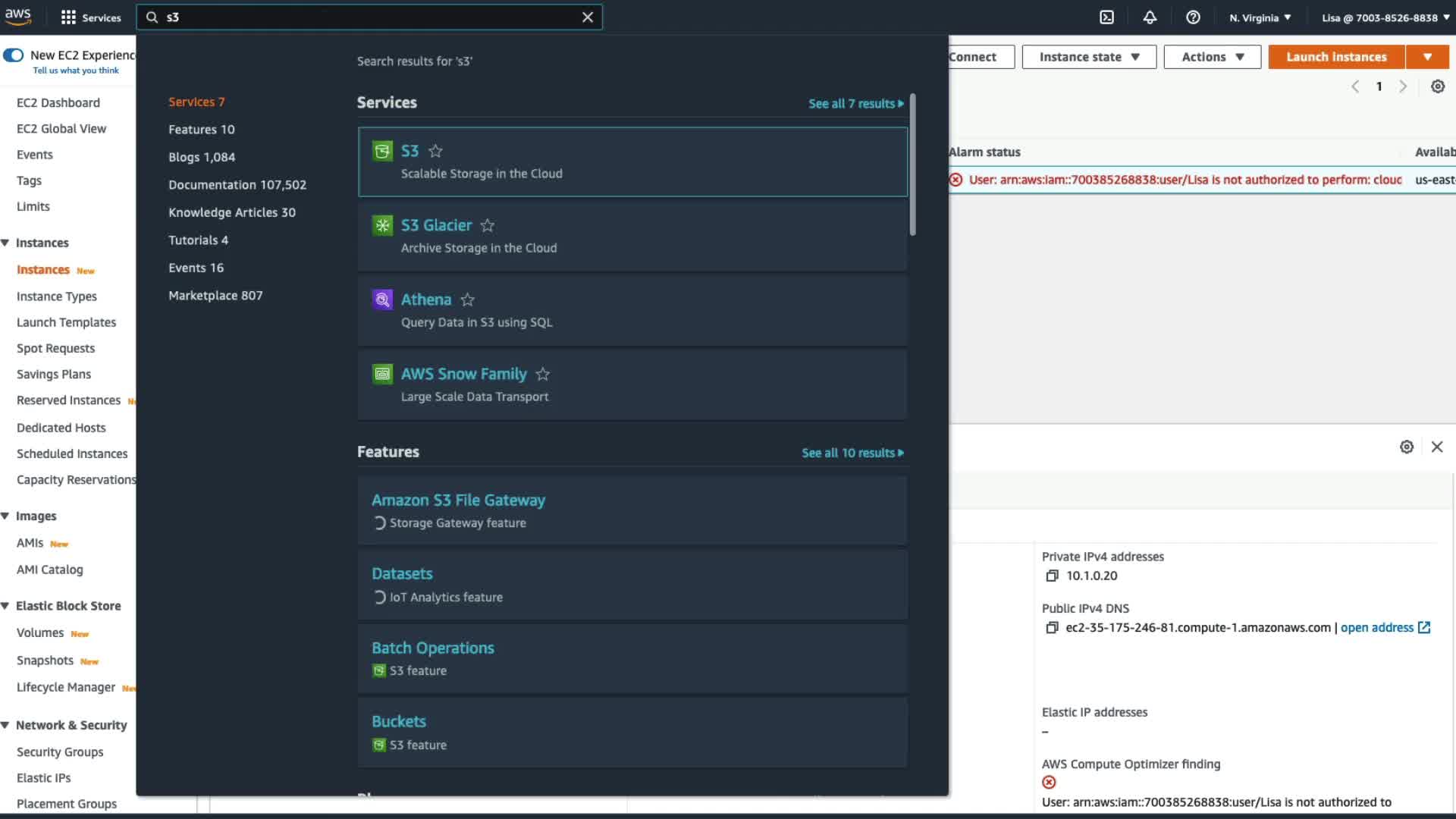
Task: Click the AWS Snow Family icon
Action: coord(382,374)
